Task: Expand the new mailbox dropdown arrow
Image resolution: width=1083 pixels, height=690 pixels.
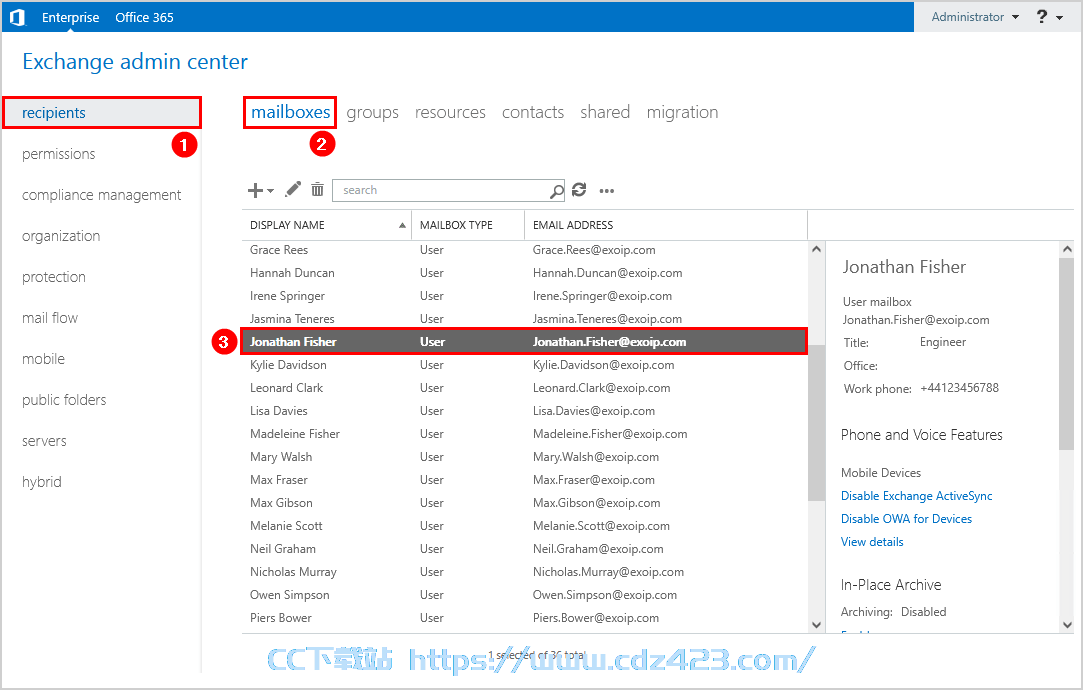Action: pos(270,191)
